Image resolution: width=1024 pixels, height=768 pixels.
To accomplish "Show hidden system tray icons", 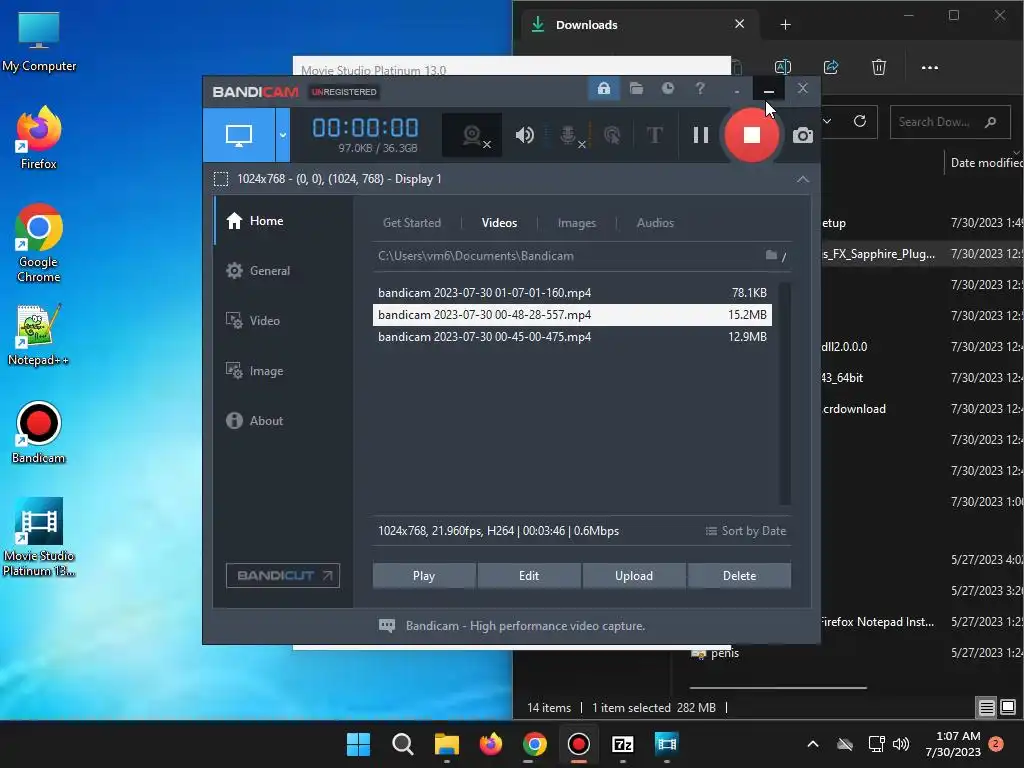I will [x=812, y=744].
